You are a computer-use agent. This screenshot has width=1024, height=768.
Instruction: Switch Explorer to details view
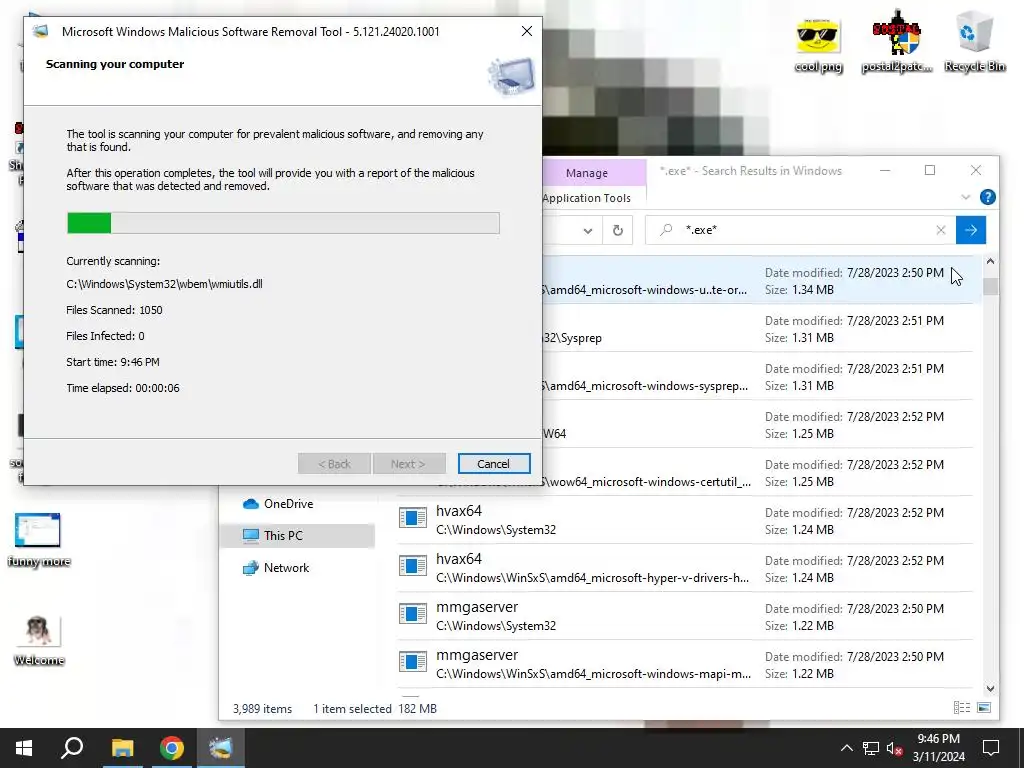tap(961, 707)
